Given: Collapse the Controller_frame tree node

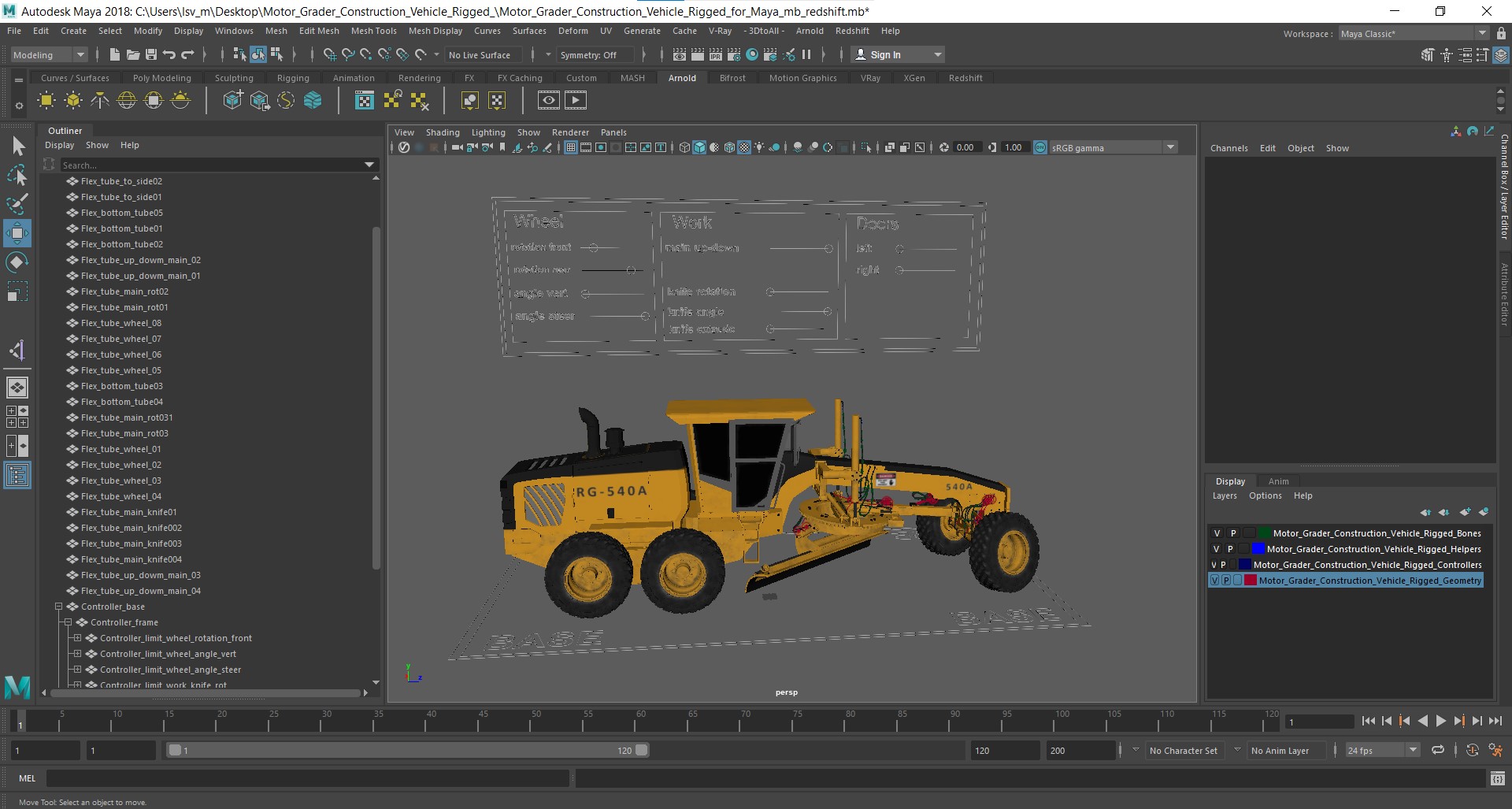Looking at the screenshot, I should point(68,622).
